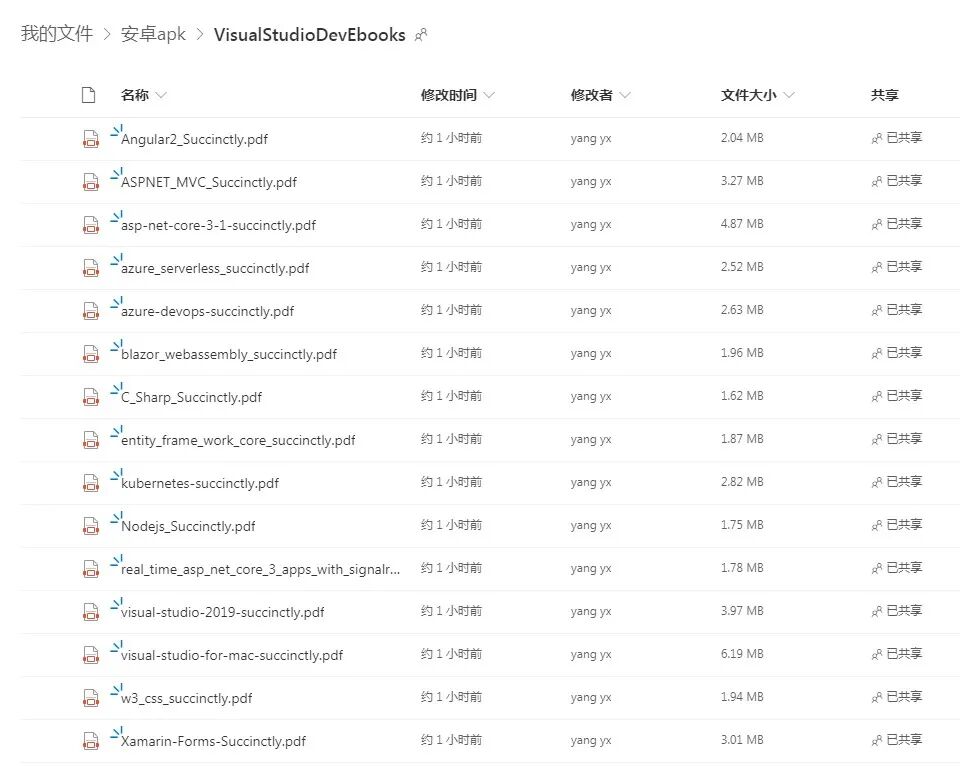The width and height of the screenshot is (960, 766).
Task: Open real_time_asp_net_core_3_apps_with_signalr file
Action: (x=260, y=569)
